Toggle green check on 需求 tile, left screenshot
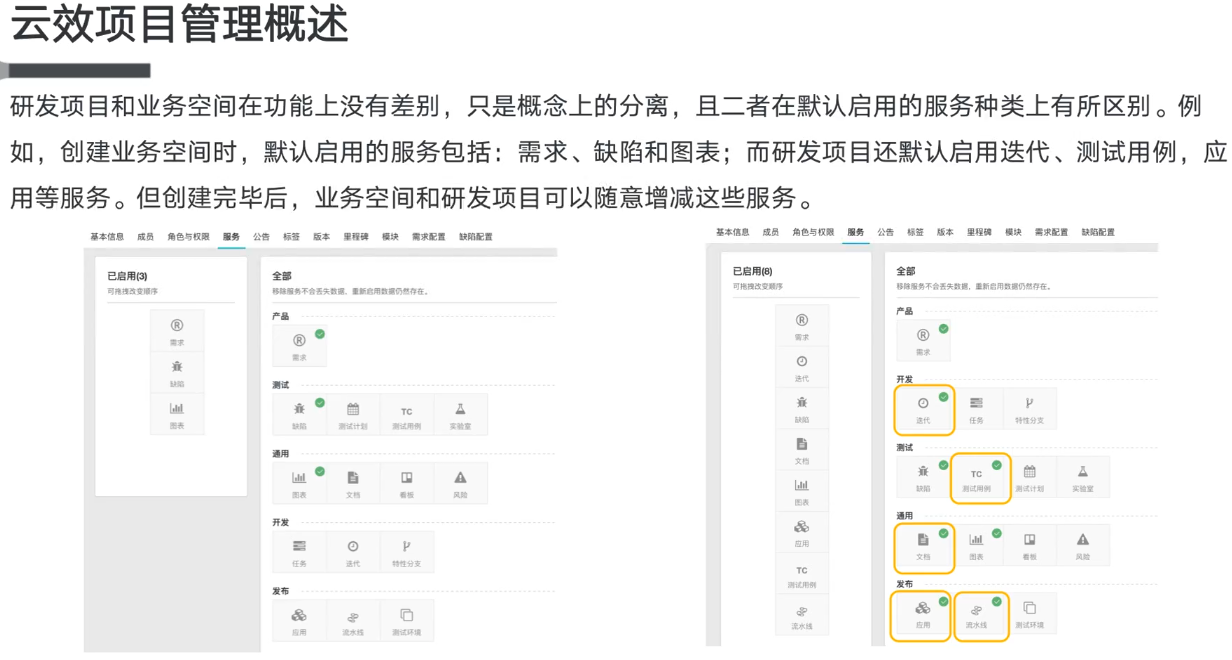 pos(320,333)
